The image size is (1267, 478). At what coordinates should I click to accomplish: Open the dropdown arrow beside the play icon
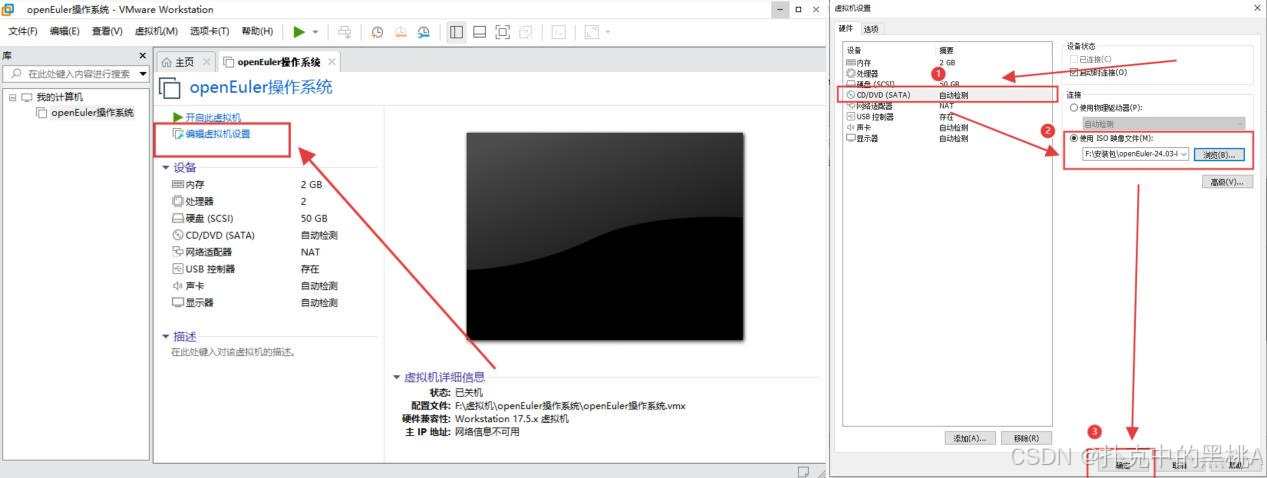(316, 32)
